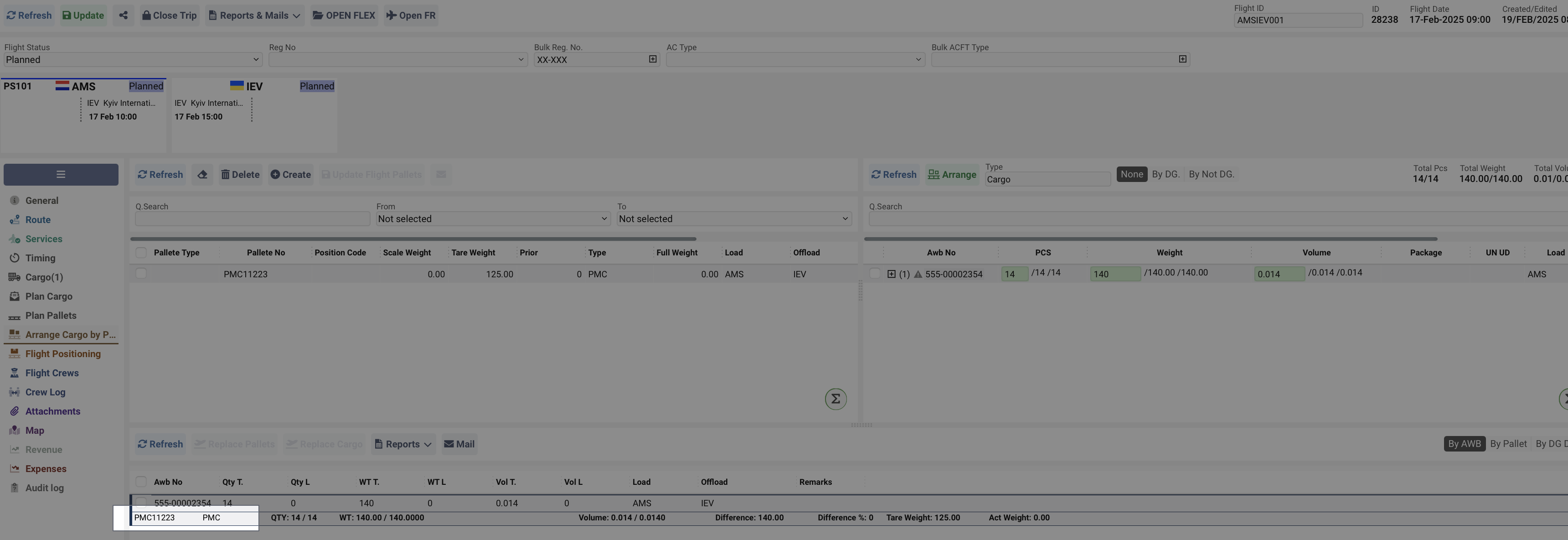Click the Arrange cargo icon button
The height and width of the screenshot is (540, 1568).
pyautogui.click(x=952, y=175)
